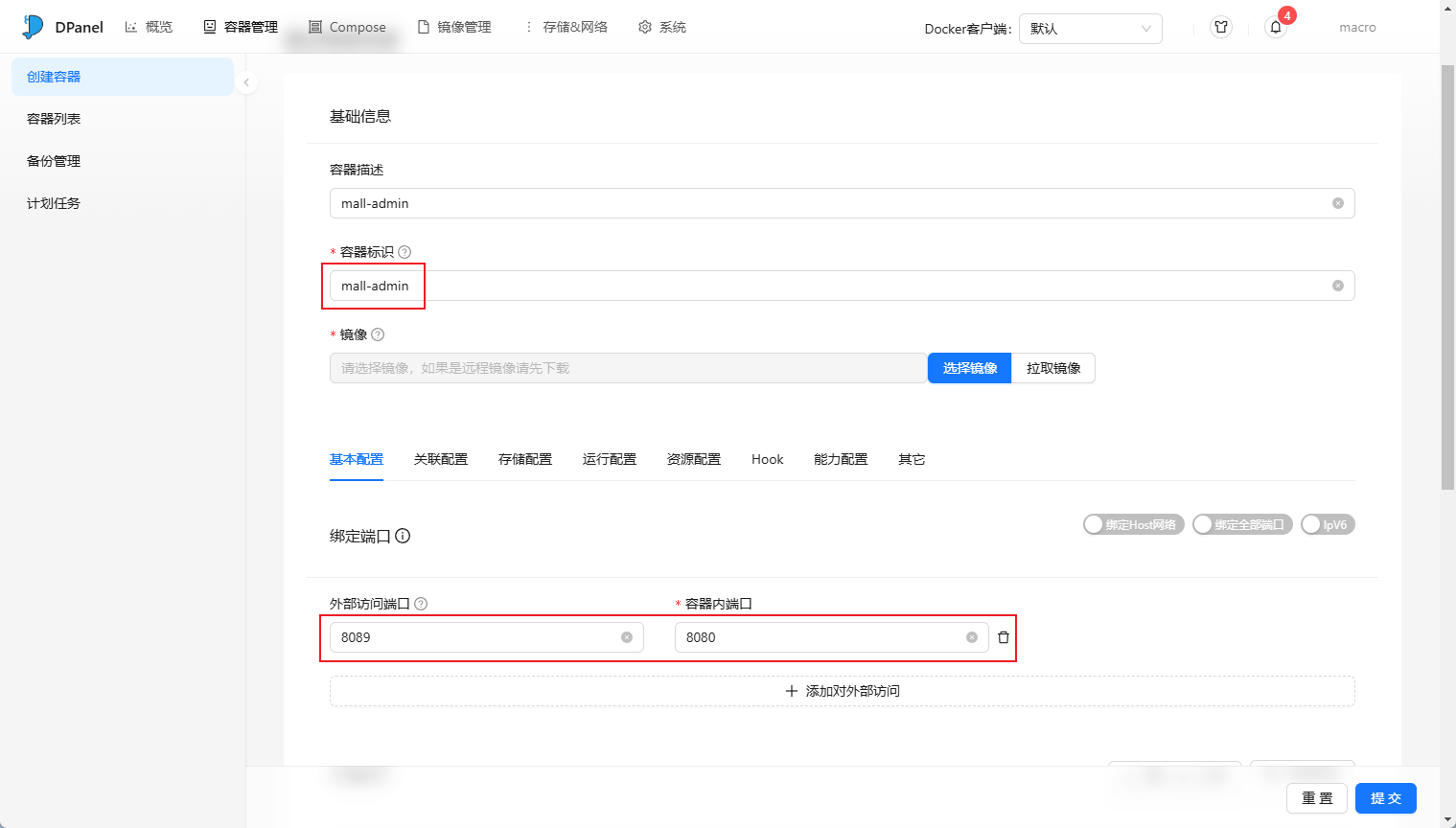
Task: Click the DPanel logo icon
Action: tap(33, 27)
